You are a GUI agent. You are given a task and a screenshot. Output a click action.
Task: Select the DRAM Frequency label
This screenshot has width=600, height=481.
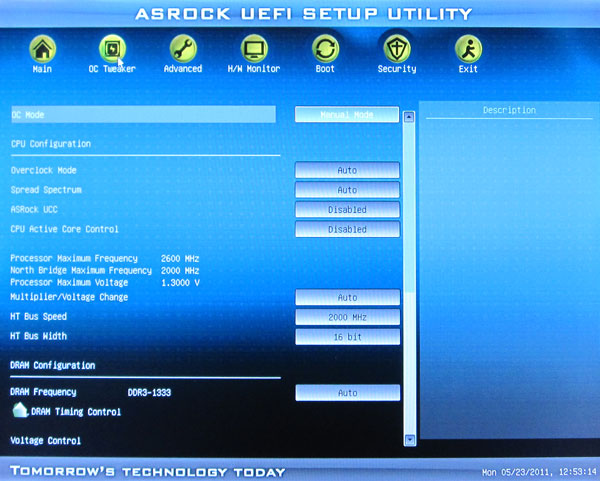coord(43,392)
